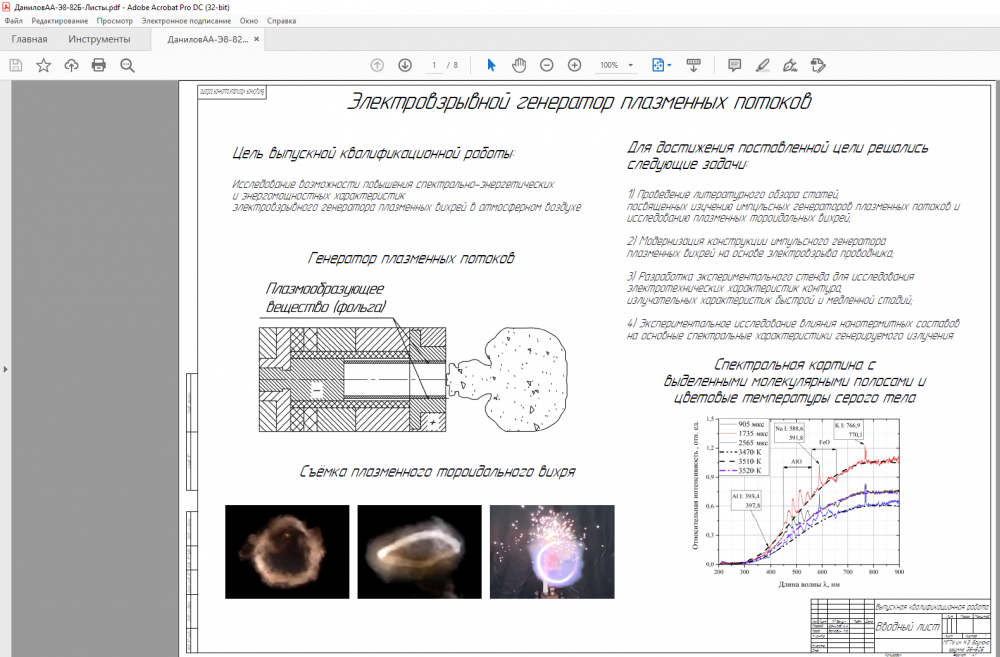
Task: Expand the left navigation pane
Action: tap(5, 369)
